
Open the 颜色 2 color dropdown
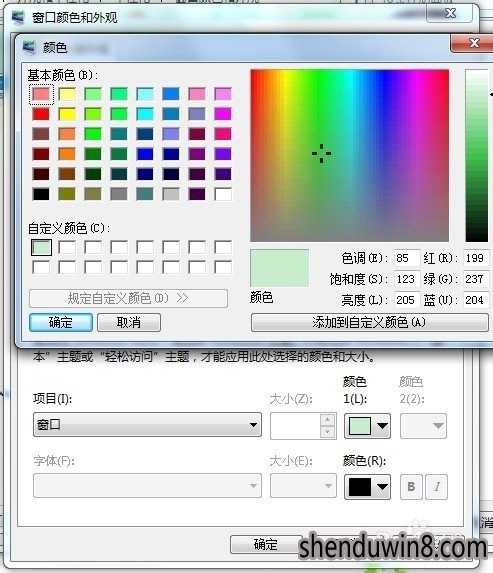424,426
